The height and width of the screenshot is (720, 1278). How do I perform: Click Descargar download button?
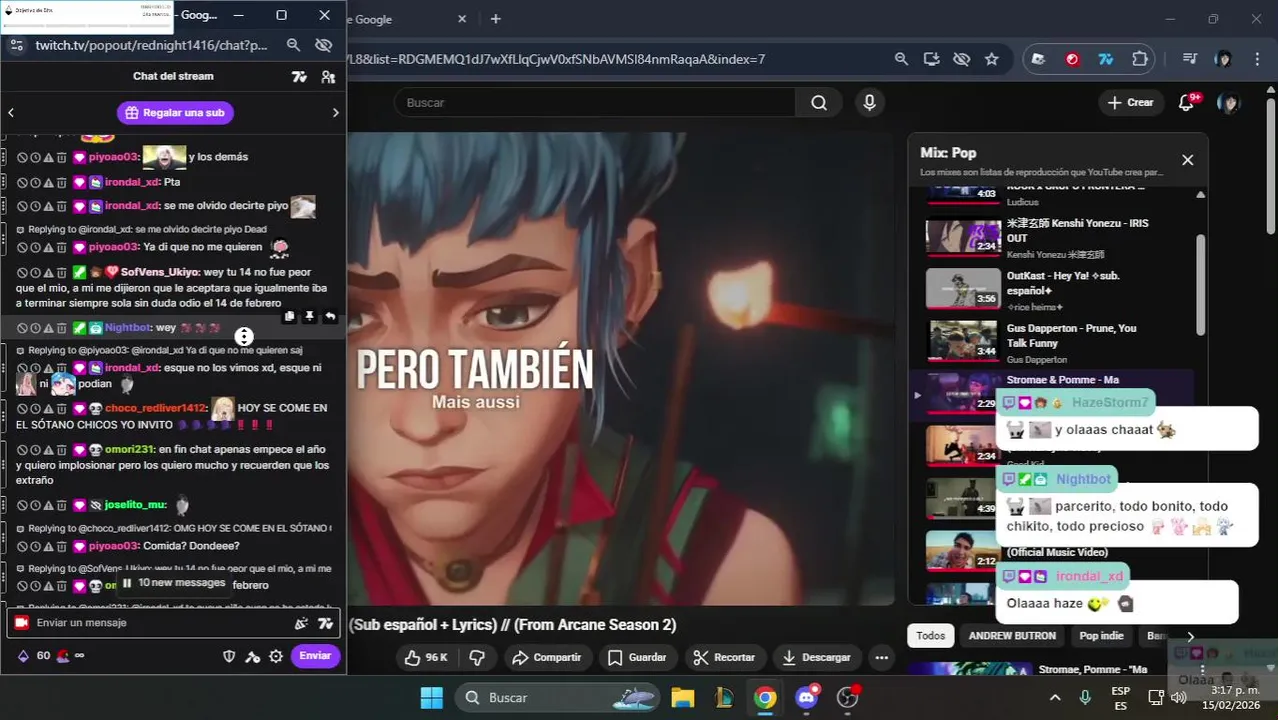coord(816,658)
